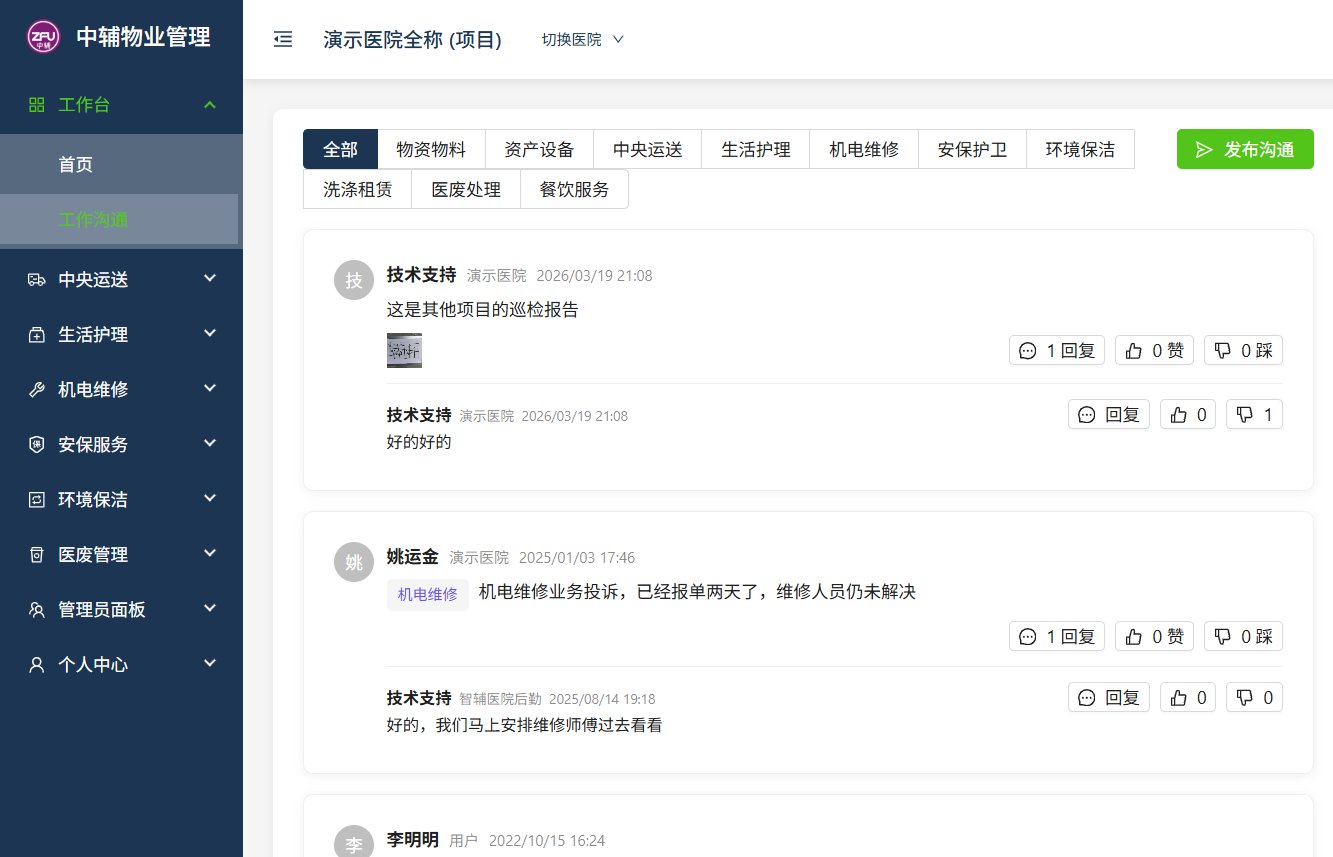The image size is (1333, 857).
Task: Click the truck icon beside 中央运送
Action: pyautogui.click(x=37, y=280)
